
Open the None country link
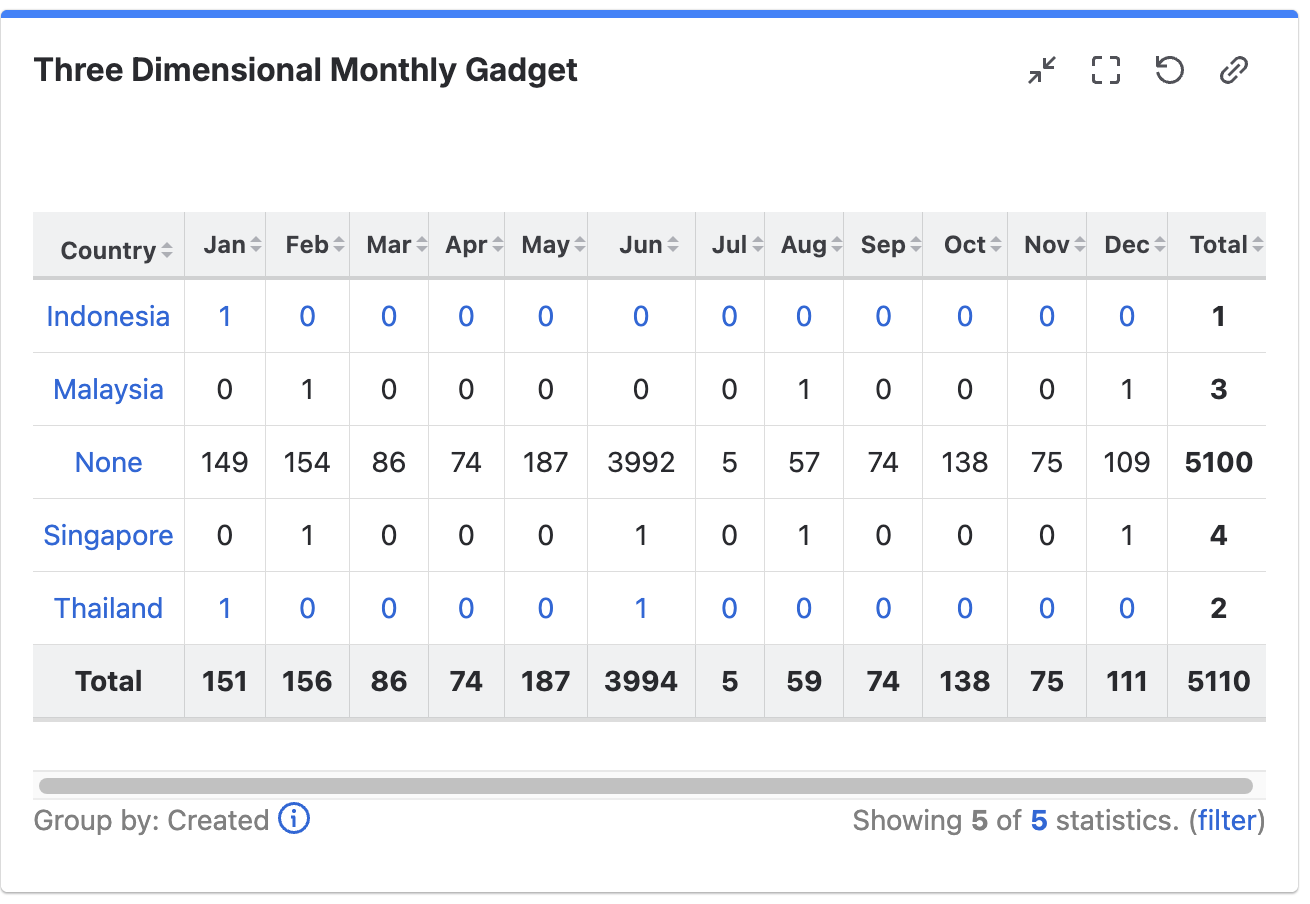pyautogui.click(x=108, y=462)
